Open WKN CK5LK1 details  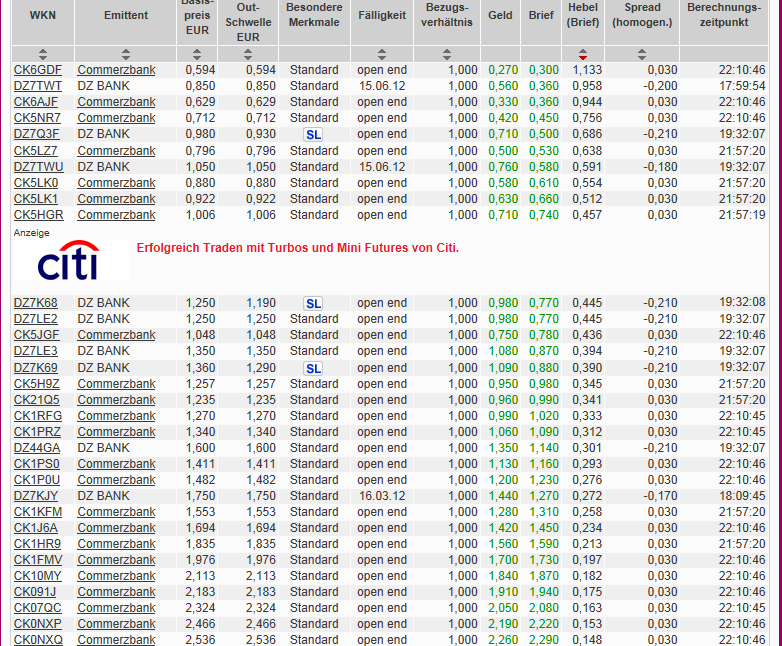[36, 199]
